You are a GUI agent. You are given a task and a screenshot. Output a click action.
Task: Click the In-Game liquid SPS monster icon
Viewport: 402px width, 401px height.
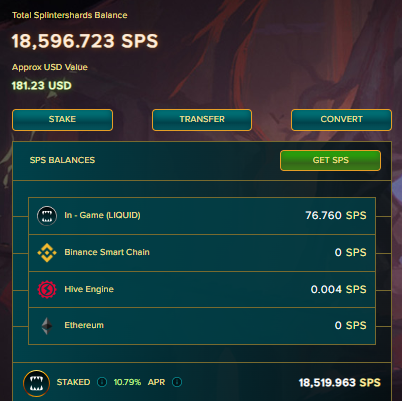pyautogui.click(x=47, y=216)
